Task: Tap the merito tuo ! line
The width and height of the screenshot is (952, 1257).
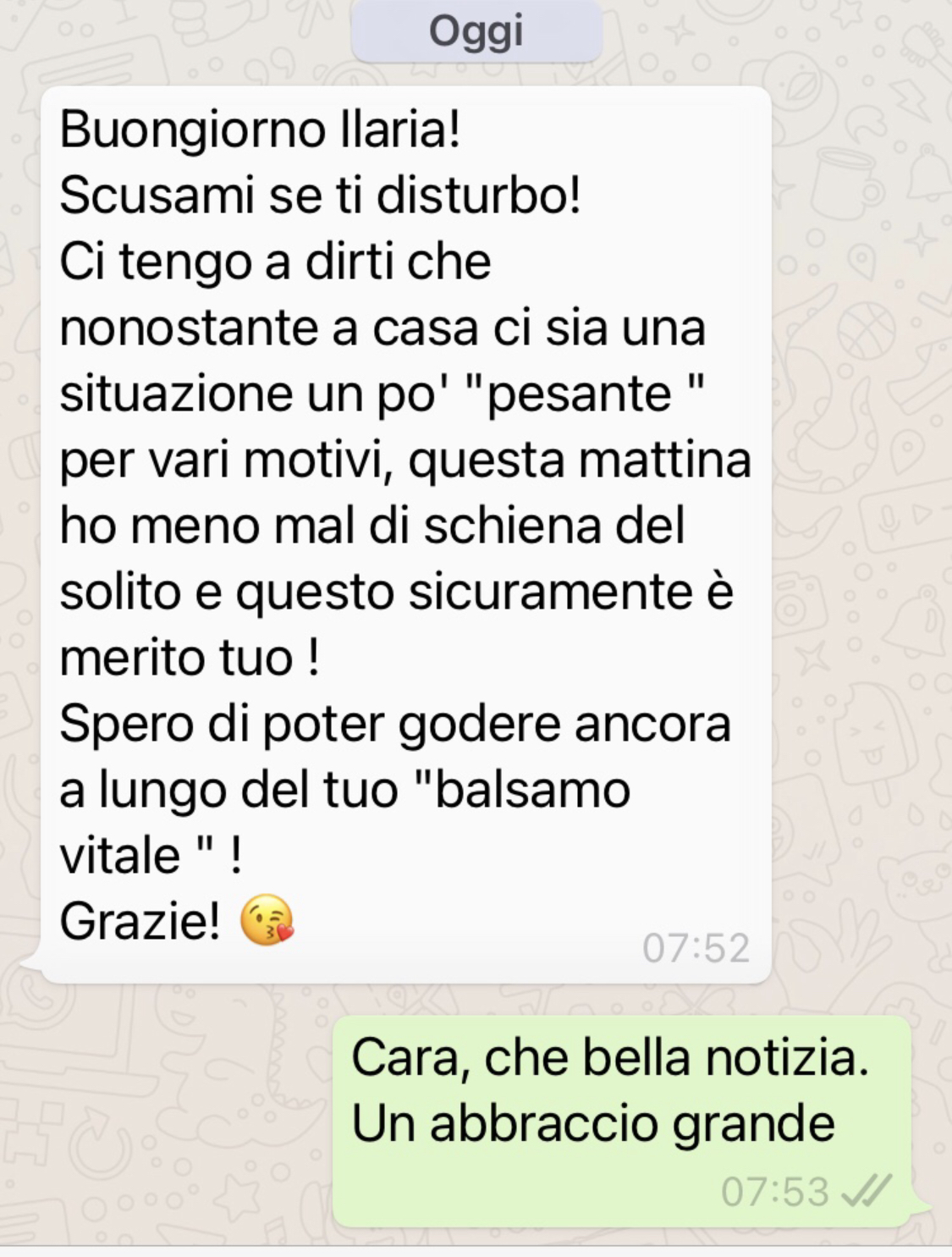Action: [x=190, y=658]
